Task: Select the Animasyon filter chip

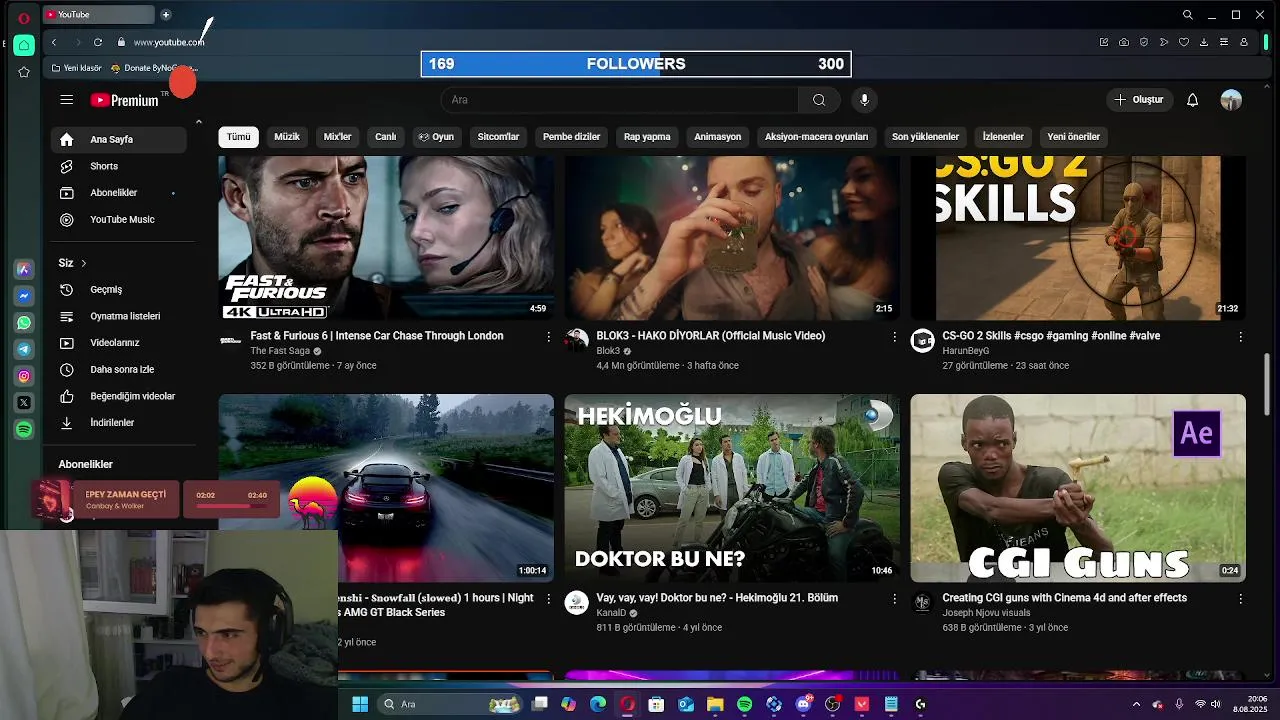Action: (718, 137)
